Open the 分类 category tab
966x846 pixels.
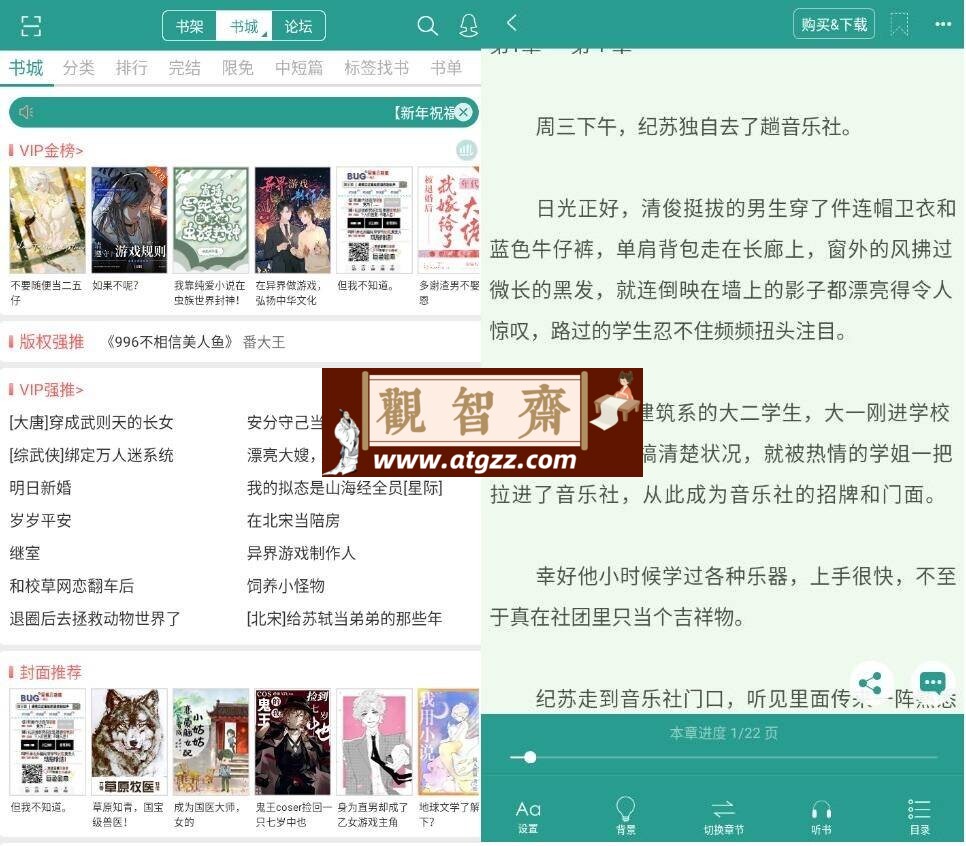[79, 67]
